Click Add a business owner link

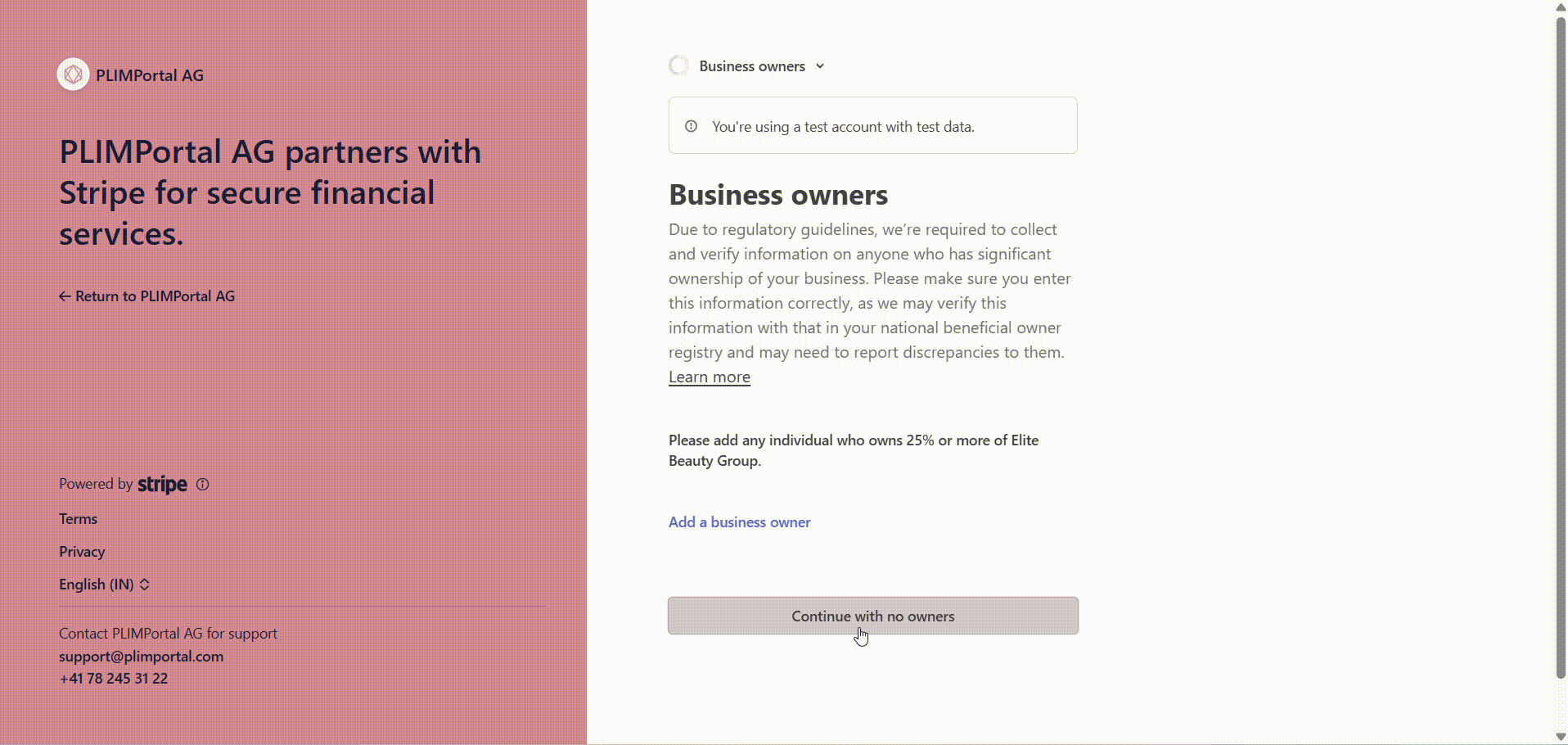(740, 522)
